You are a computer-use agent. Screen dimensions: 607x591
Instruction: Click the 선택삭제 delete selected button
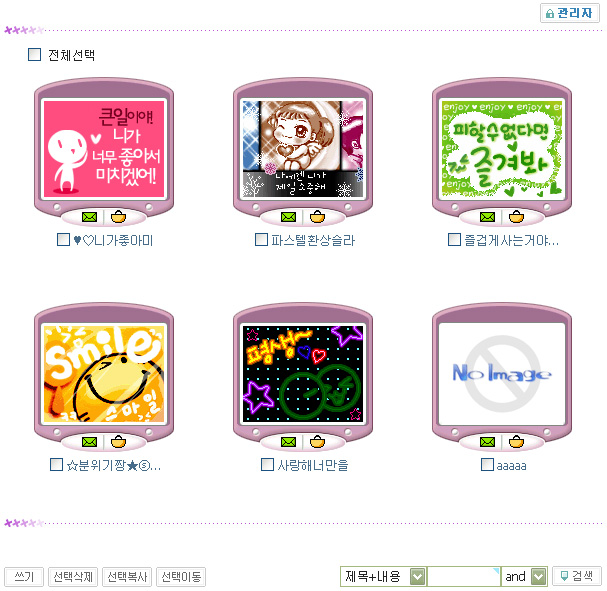73,577
